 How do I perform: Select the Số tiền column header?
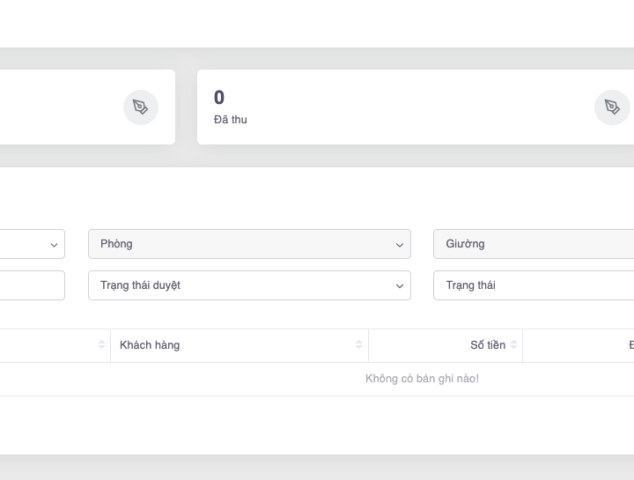(486, 345)
